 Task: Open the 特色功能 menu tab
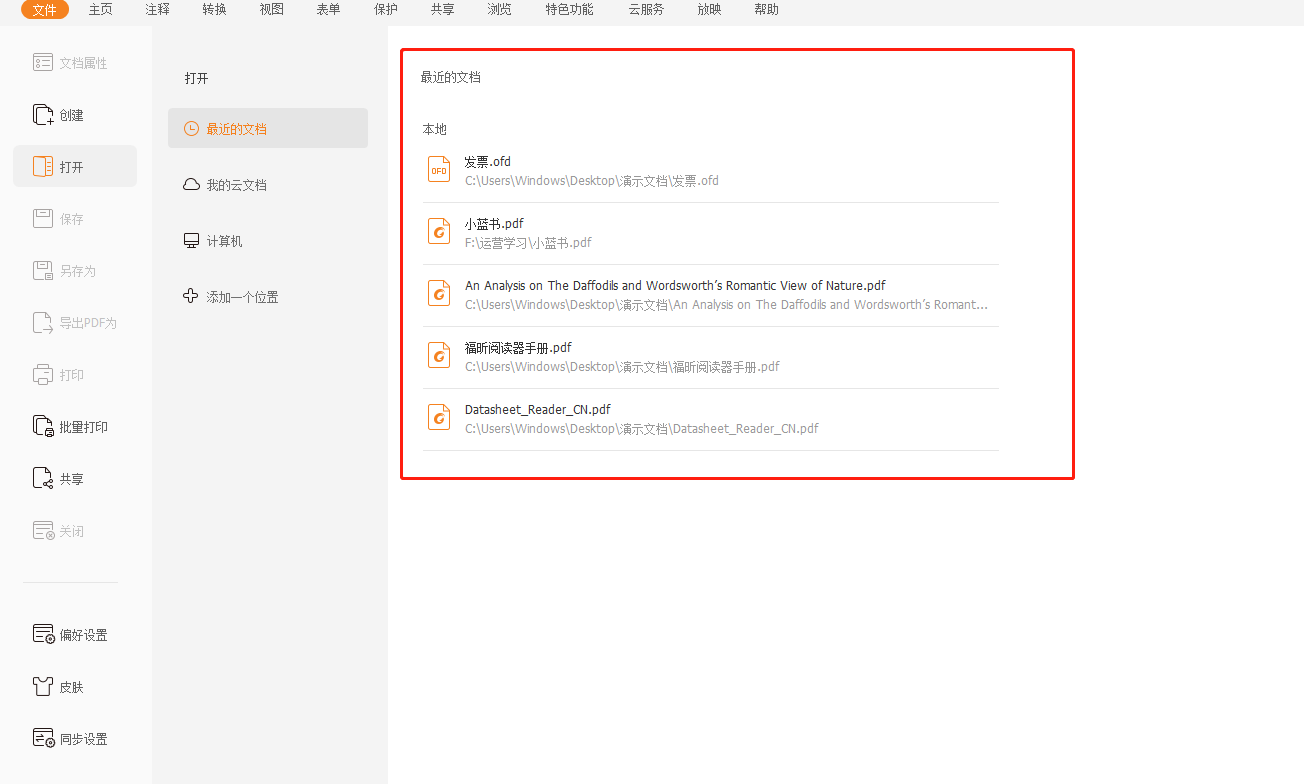click(x=569, y=10)
